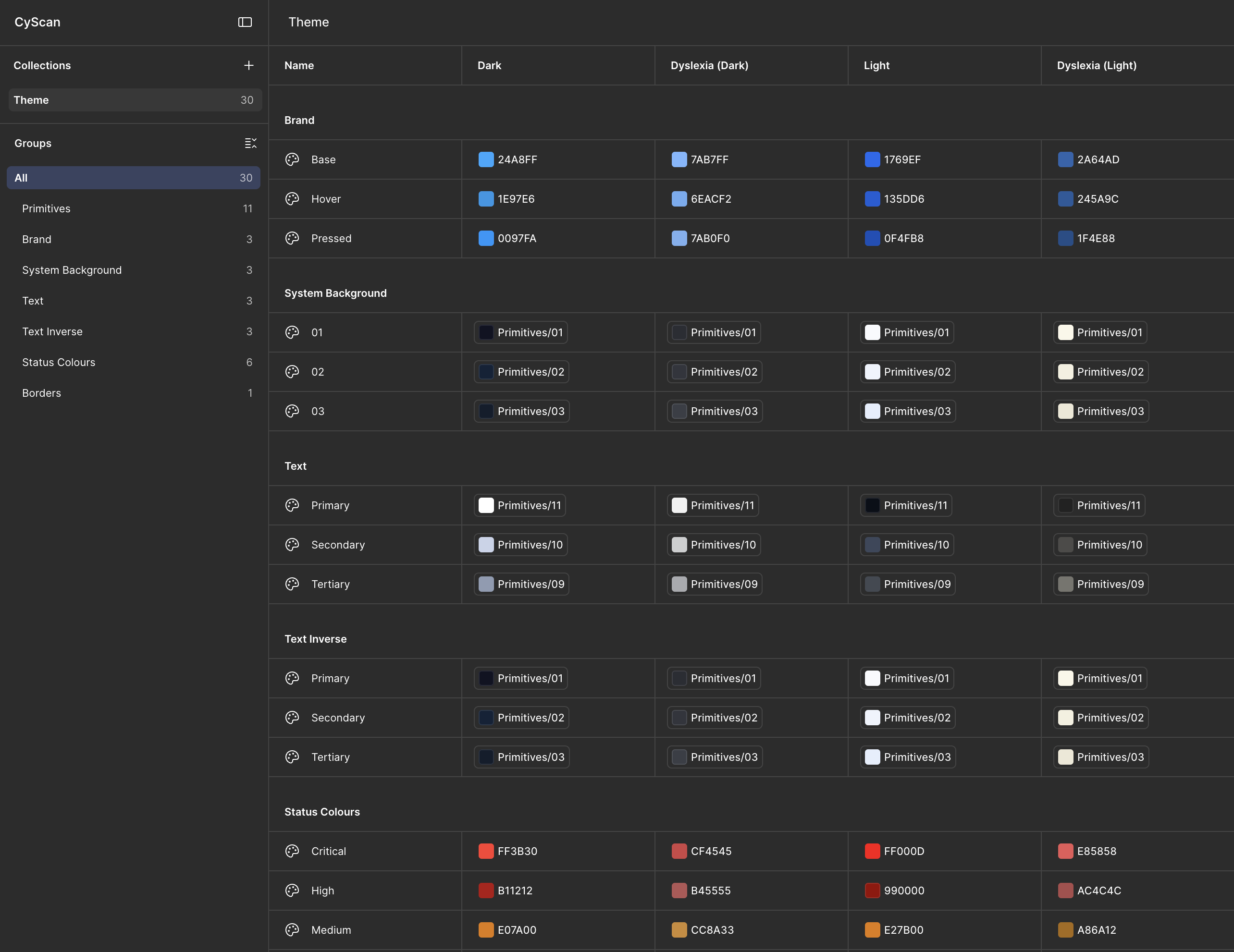Click the palette icon in System Background 01 row
The height and width of the screenshot is (952, 1234).
(x=292, y=332)
